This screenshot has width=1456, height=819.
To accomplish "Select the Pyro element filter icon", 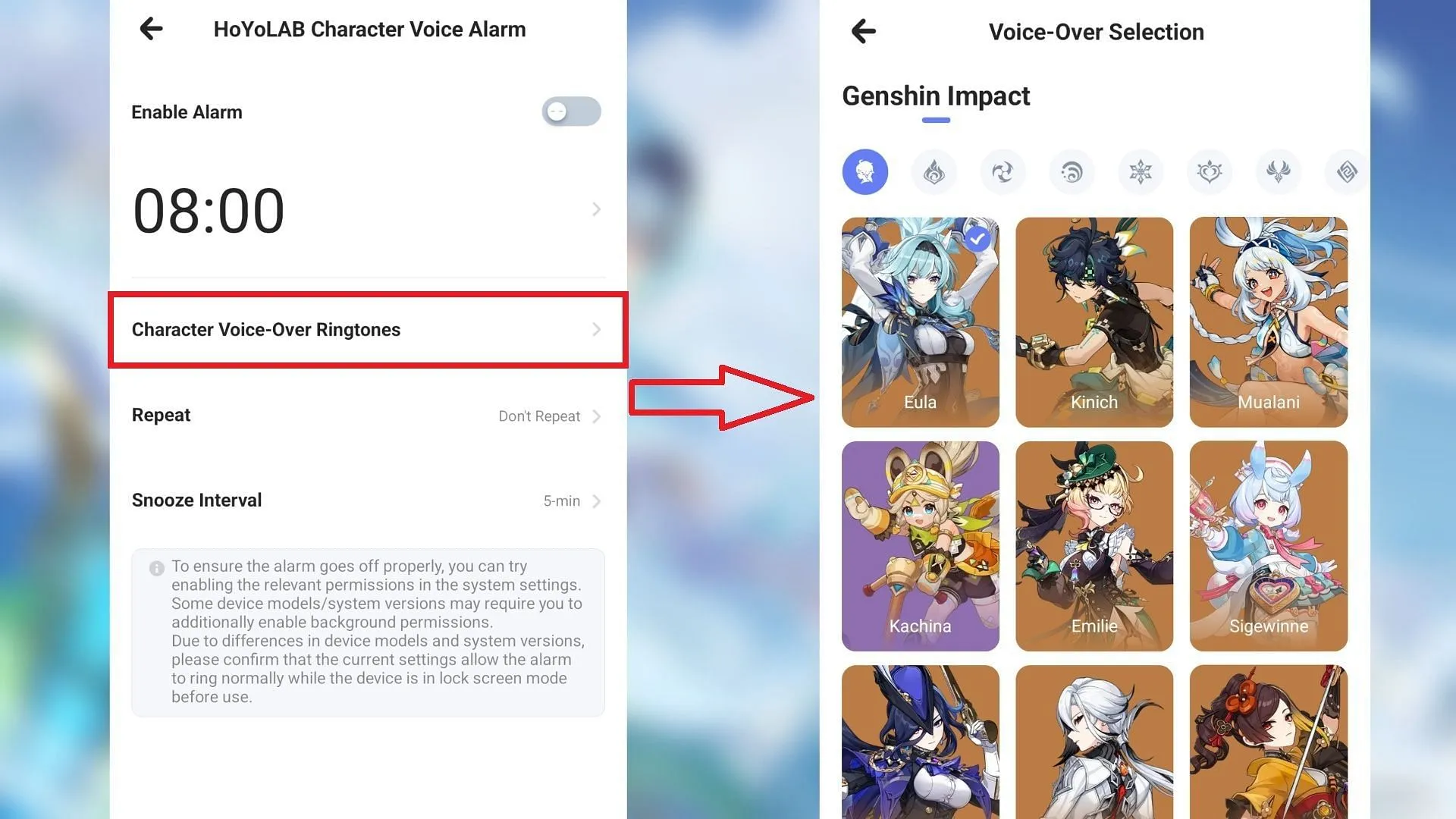I will (933, 171).
